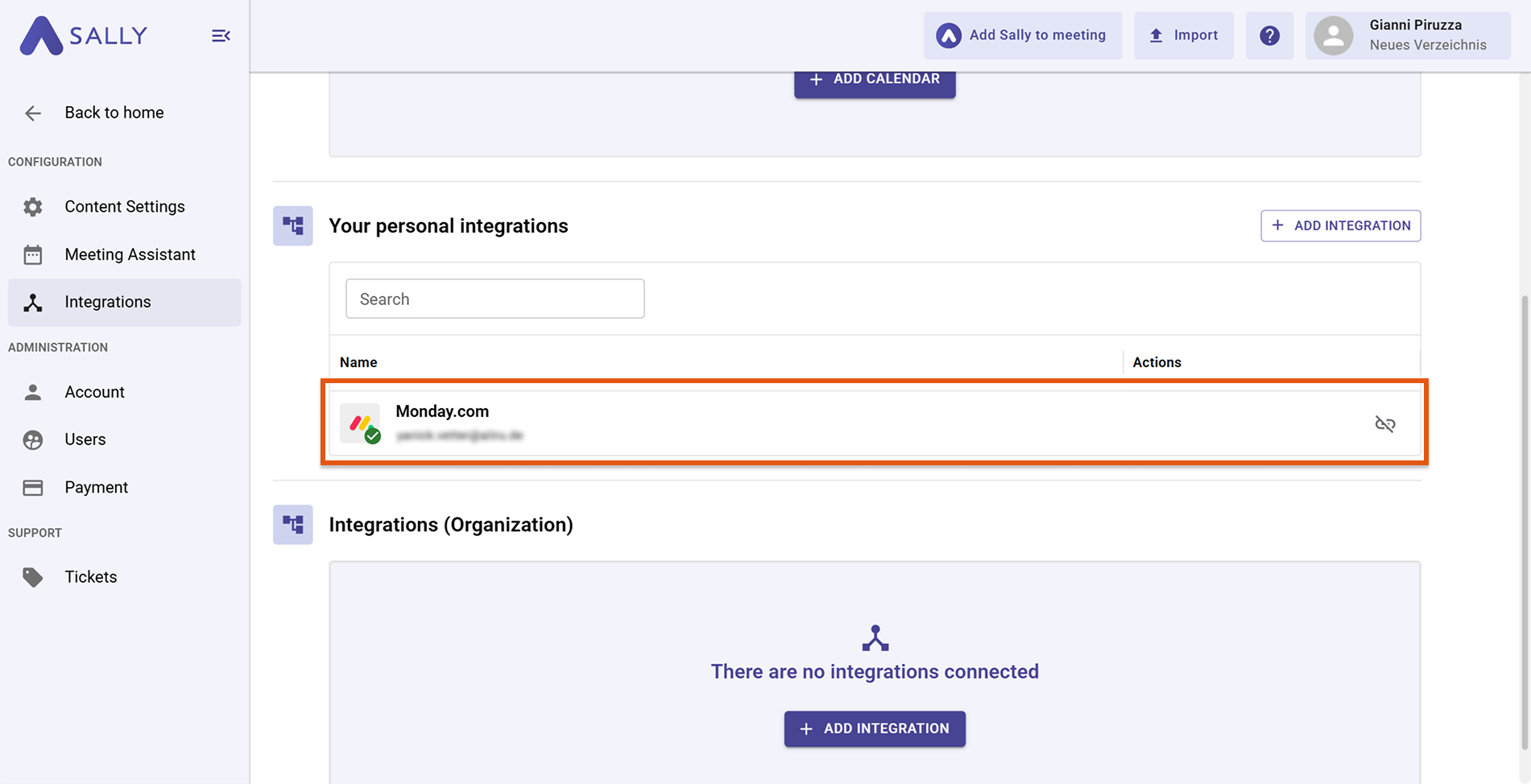Add an organization integration
The height and width of the screenshot is (784, 1531).
coord(875,728)
